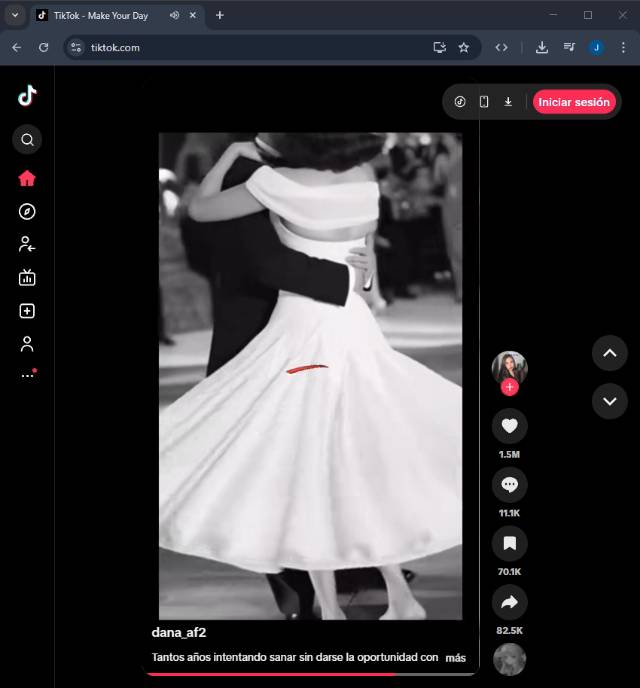Screen dimensions: 640x688
Task: Open dana_af2 profile link
Action: 179,633
